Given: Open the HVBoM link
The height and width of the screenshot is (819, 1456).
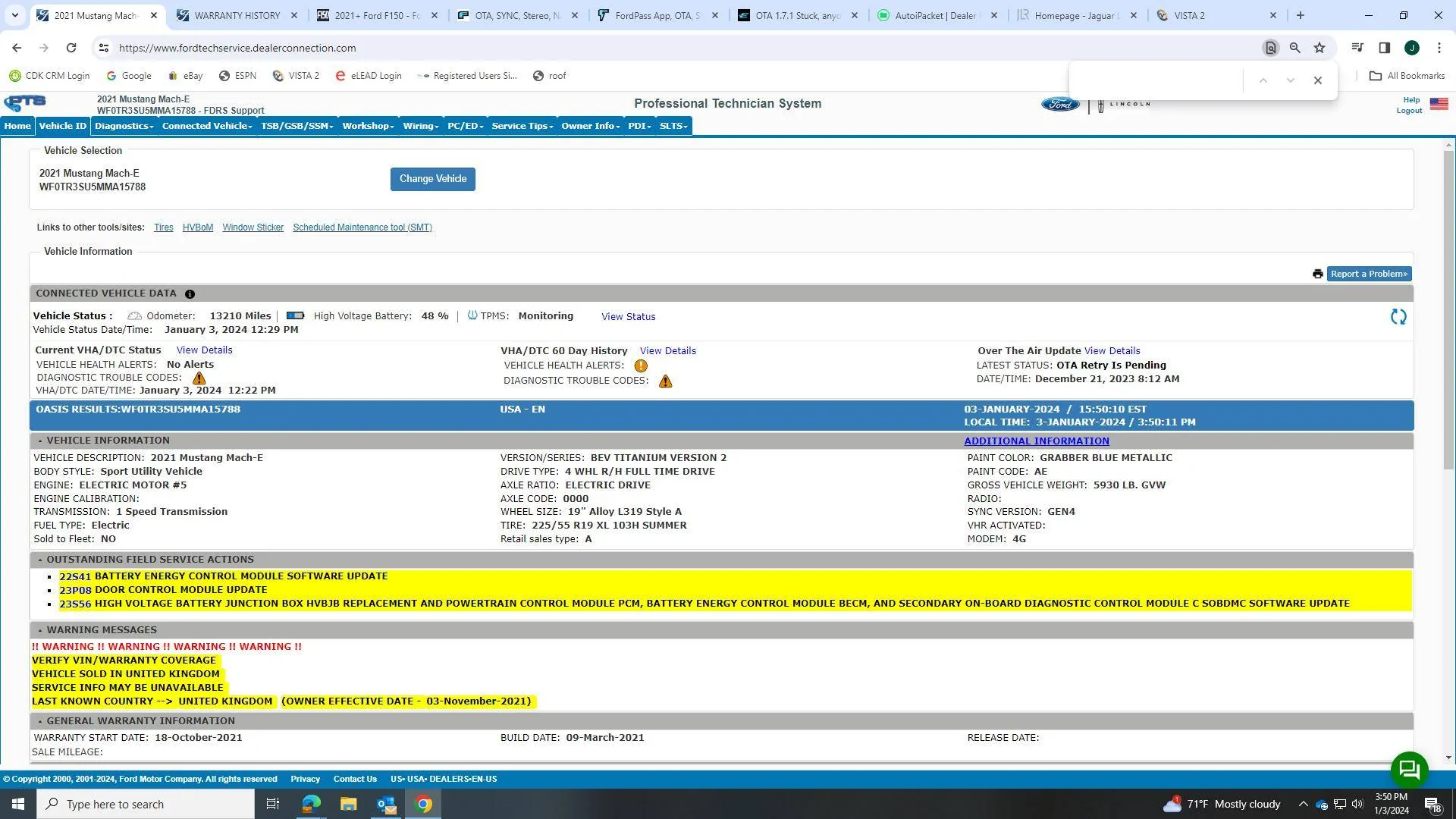Looking at the screenshot, I should (197, 227).
